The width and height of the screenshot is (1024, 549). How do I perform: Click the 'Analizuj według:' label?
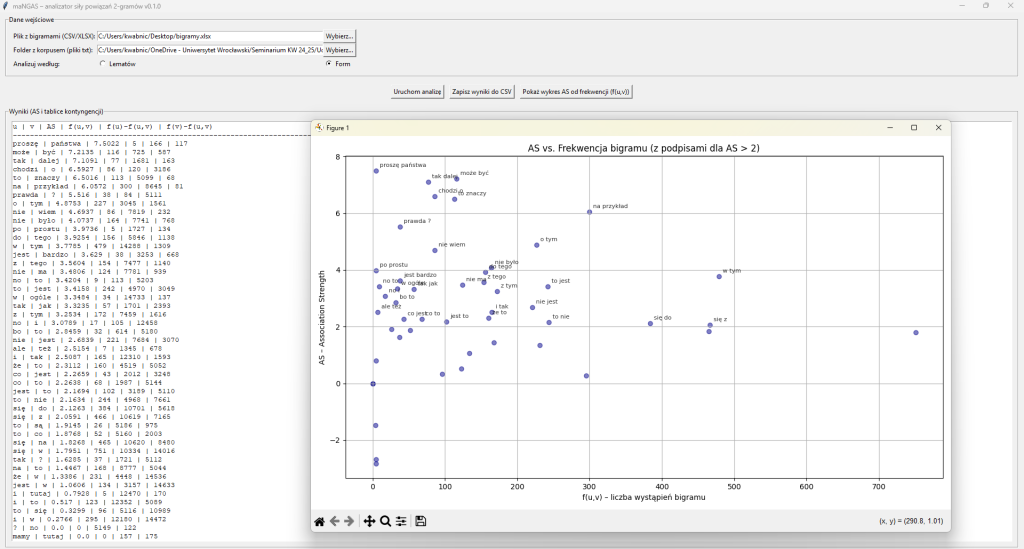(x=37, y=64)
